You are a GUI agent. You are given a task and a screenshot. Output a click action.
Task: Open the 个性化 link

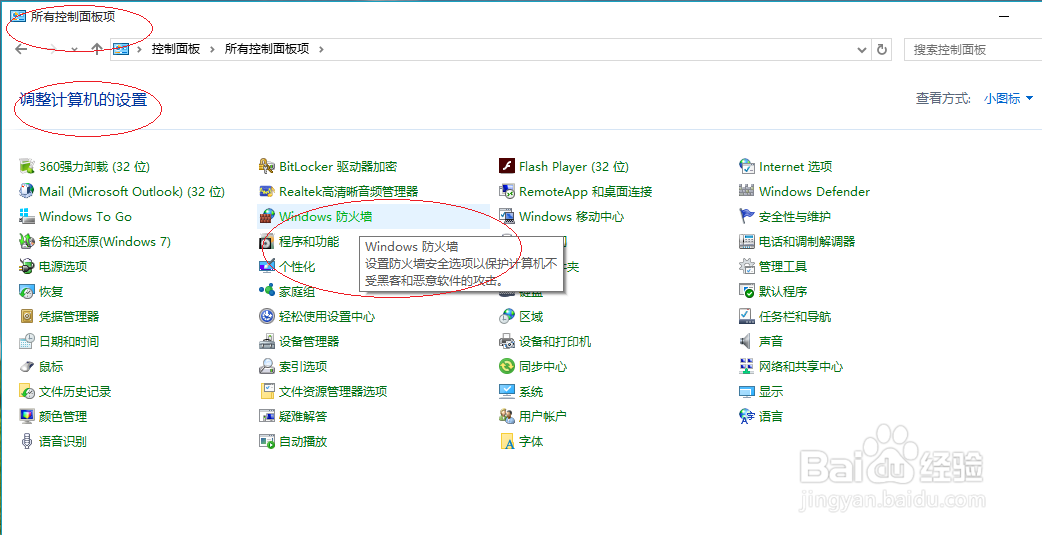coord(297,267)
